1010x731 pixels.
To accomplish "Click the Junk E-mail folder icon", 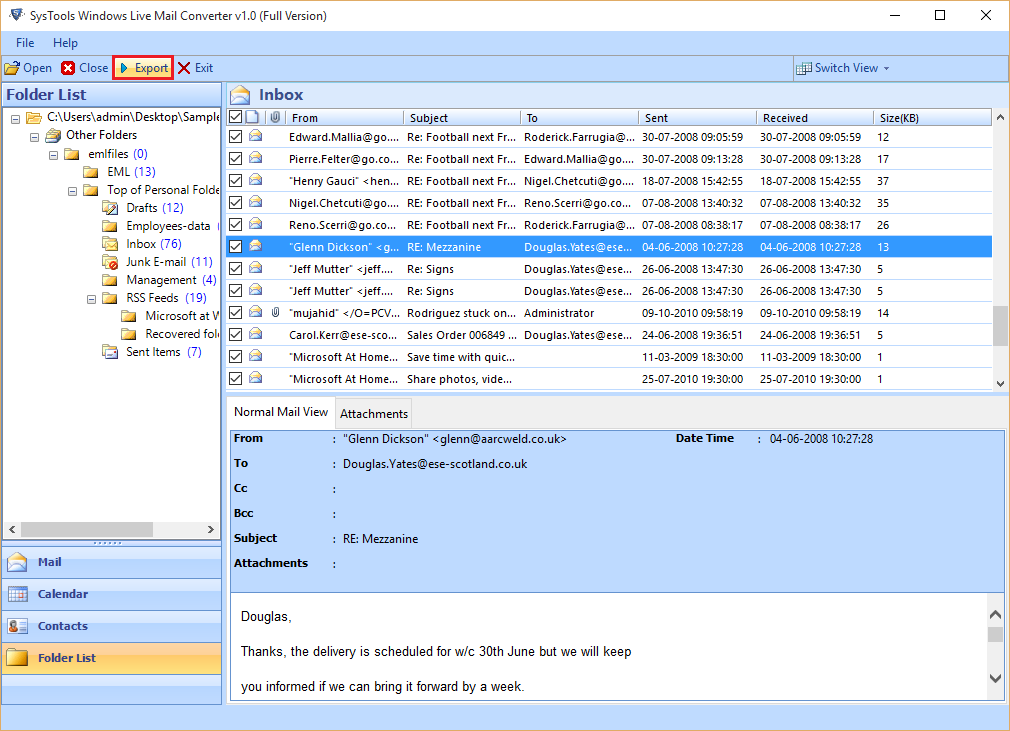I will click(x=110, y=262).
